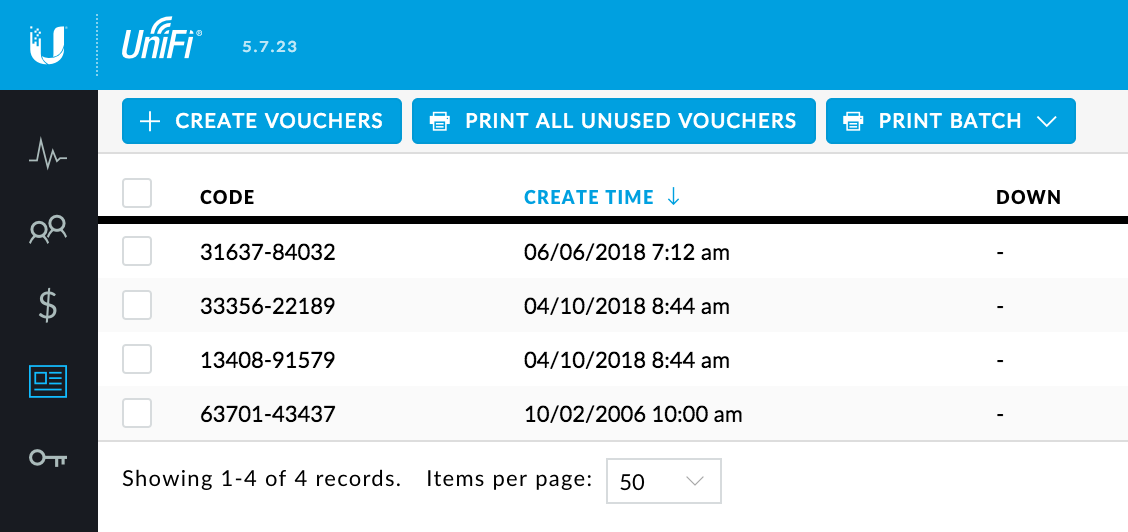Expand the Print Batch dropdown
The width and height of the screenshot is (1128, 532).
point(950,121)
